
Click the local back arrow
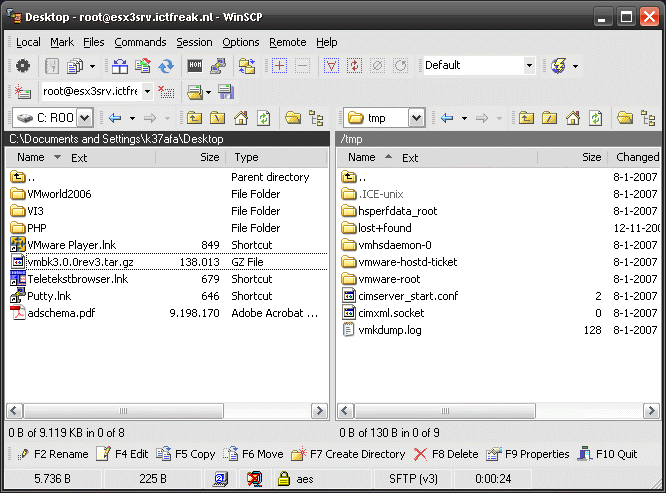point(114,118)
